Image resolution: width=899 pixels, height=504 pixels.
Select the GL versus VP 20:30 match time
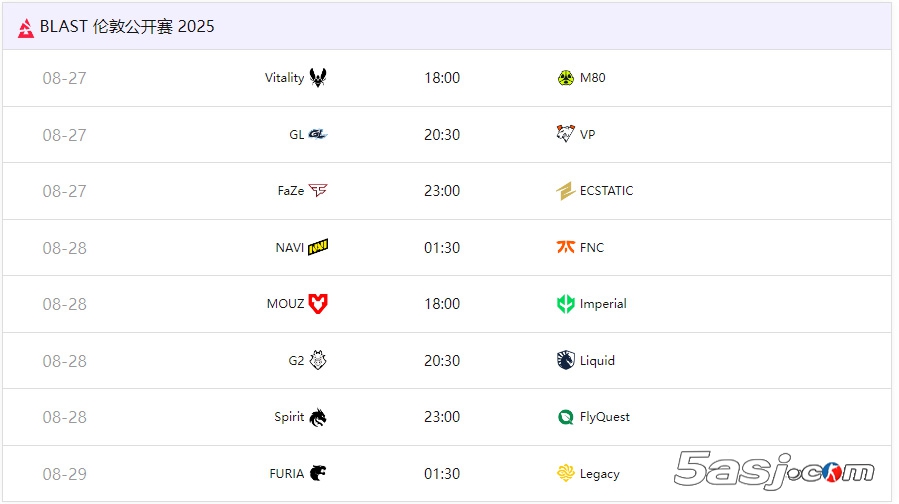pyautogui.click(x=442, y=135)
